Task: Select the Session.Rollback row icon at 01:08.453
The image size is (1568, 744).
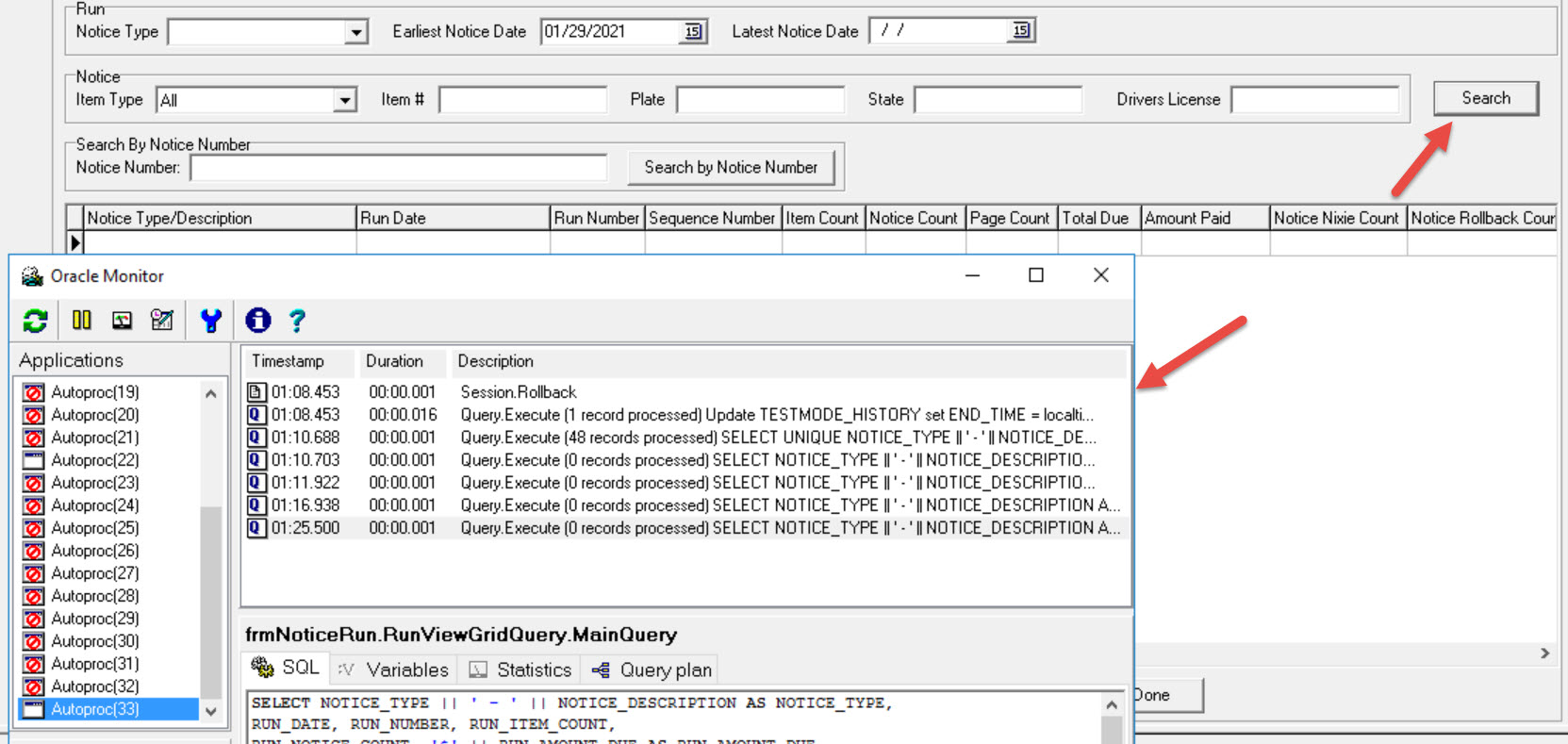Action: tap(256, 391)
